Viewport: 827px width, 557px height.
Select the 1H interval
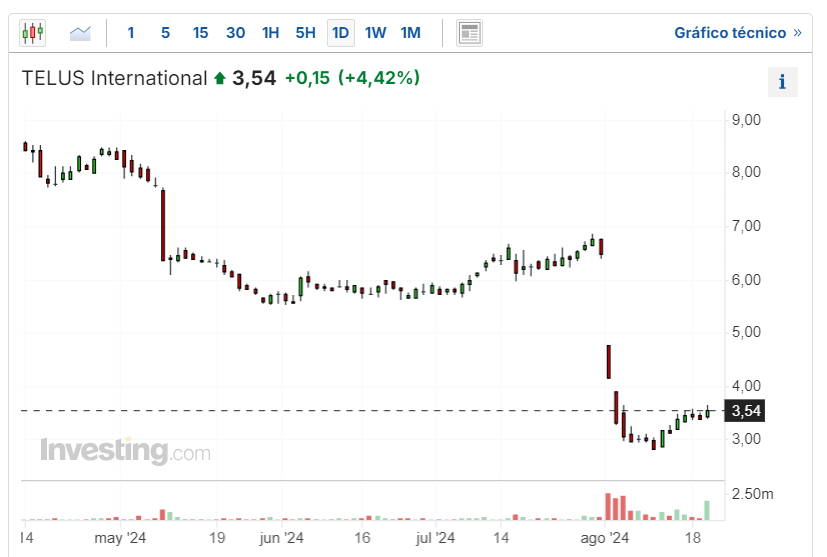[271, 33]
